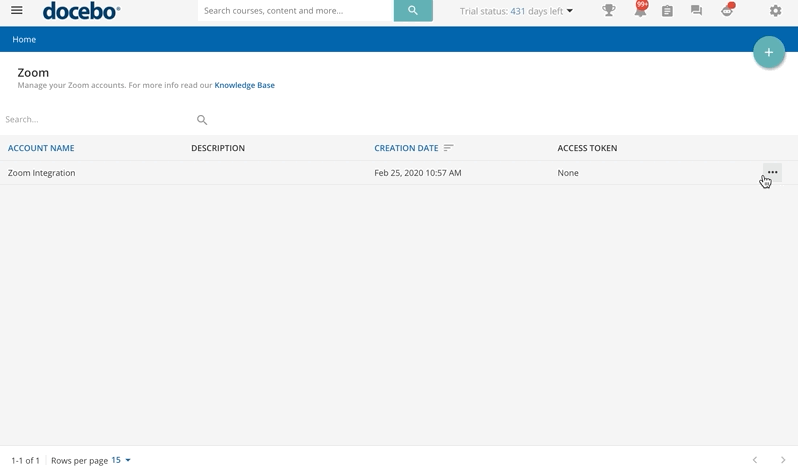Click the Feb 25, 2020 10:57 AM cell
The image size is (798, 470).
point(418,173)
